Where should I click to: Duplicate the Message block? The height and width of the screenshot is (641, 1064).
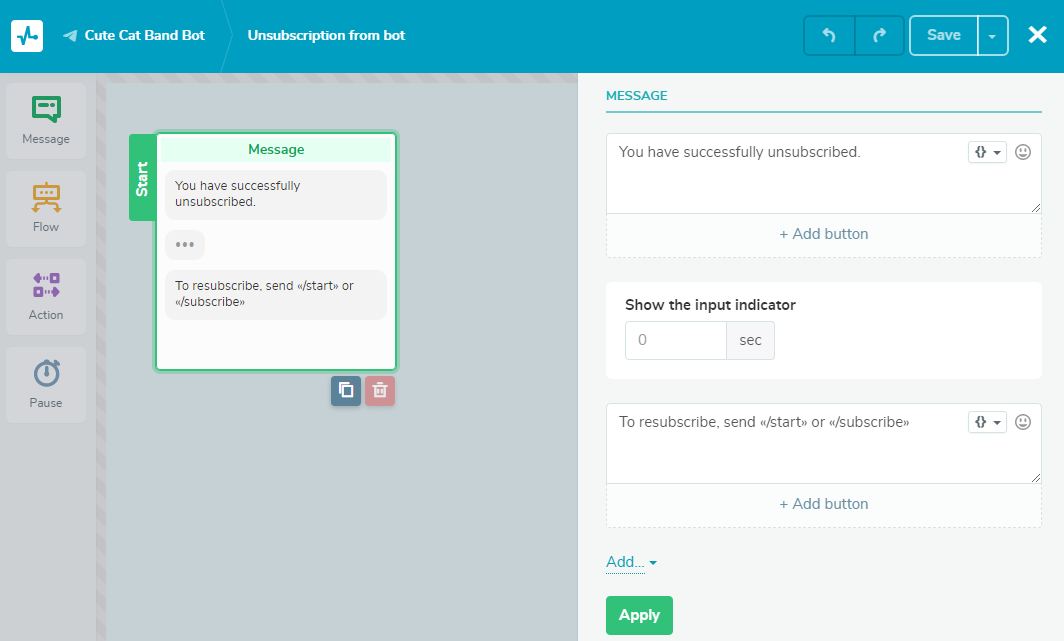(346, 391)
